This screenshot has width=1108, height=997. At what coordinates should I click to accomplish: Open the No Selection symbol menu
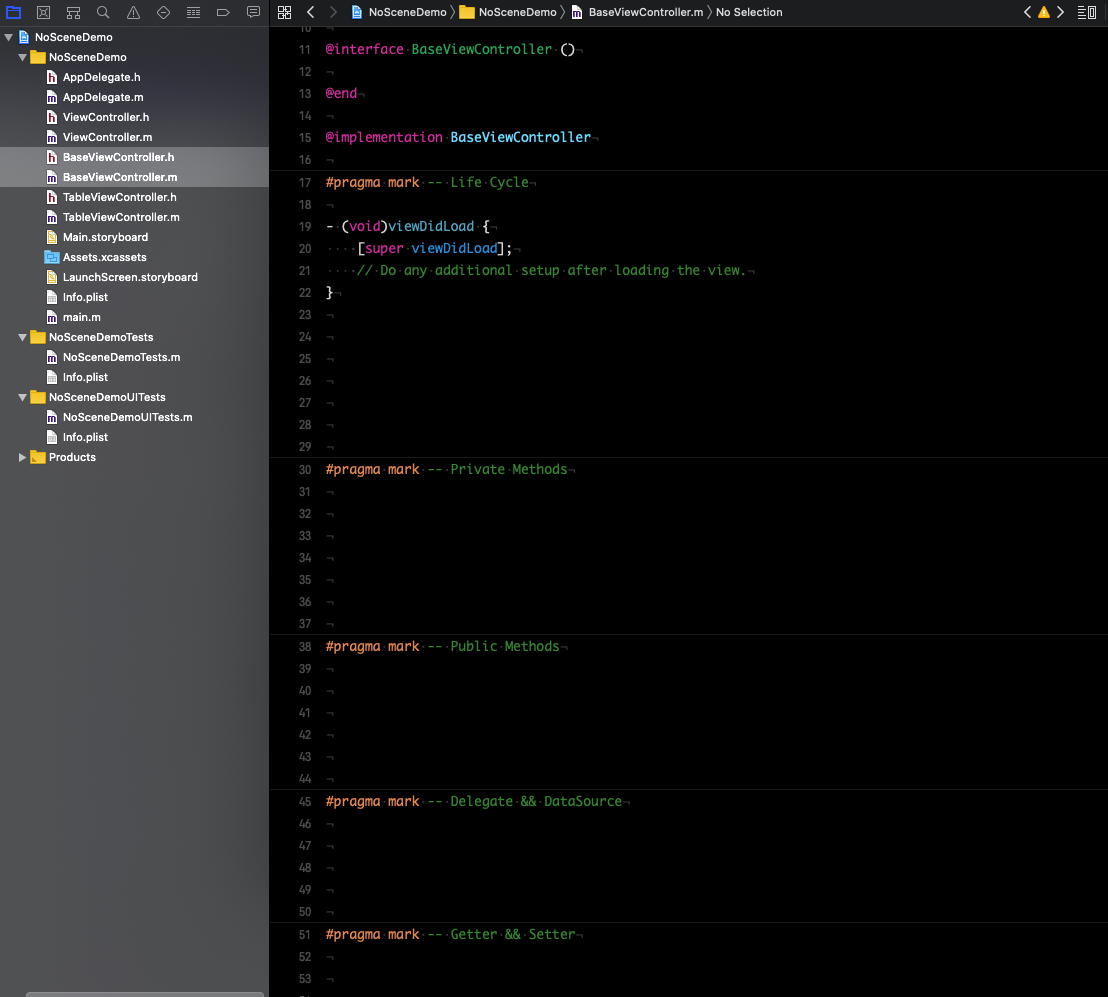pos(749,12)
